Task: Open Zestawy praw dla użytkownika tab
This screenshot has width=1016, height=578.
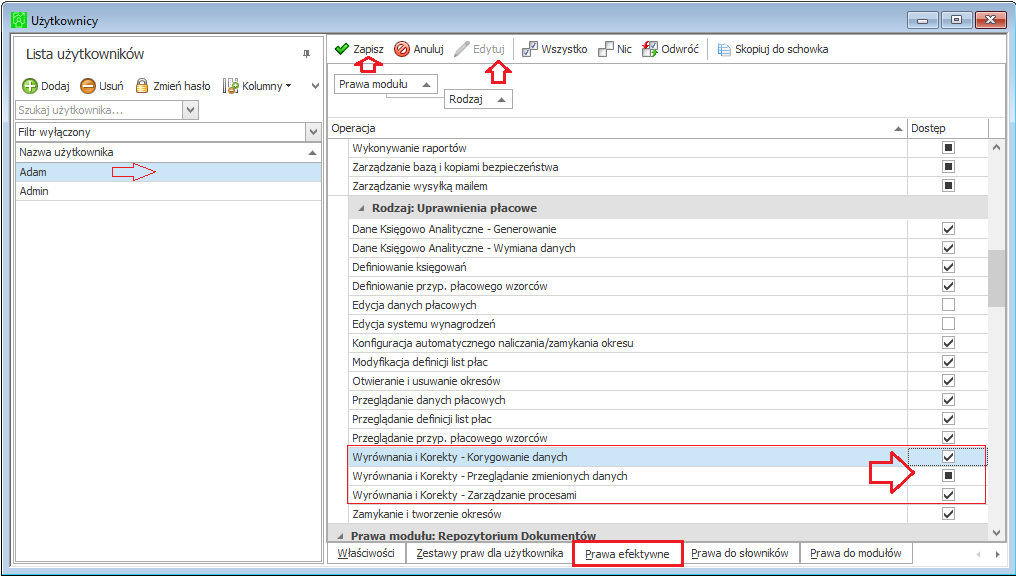Action: pos(489,553)
